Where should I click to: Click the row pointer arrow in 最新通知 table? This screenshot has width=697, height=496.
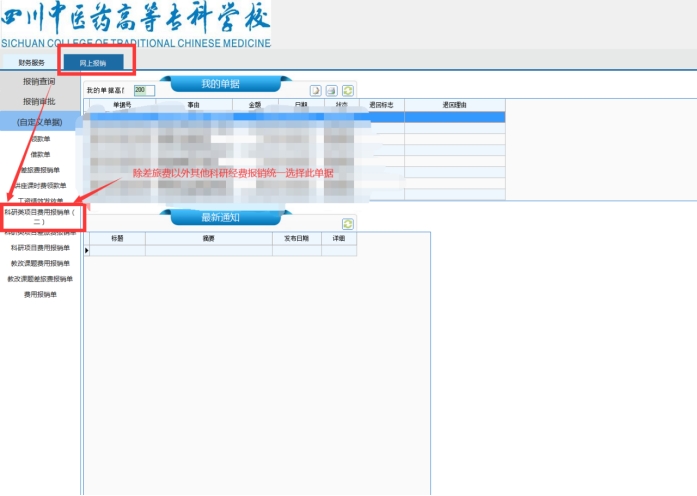click(86, 250)
